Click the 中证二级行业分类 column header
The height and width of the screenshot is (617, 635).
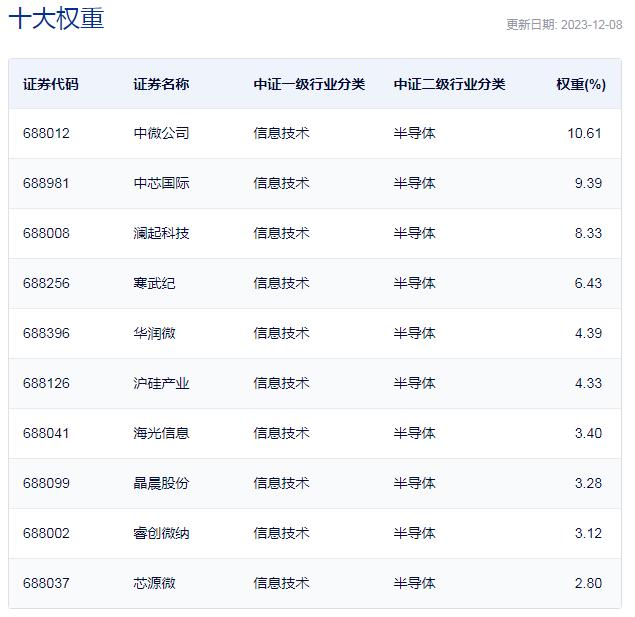point(450,84)
